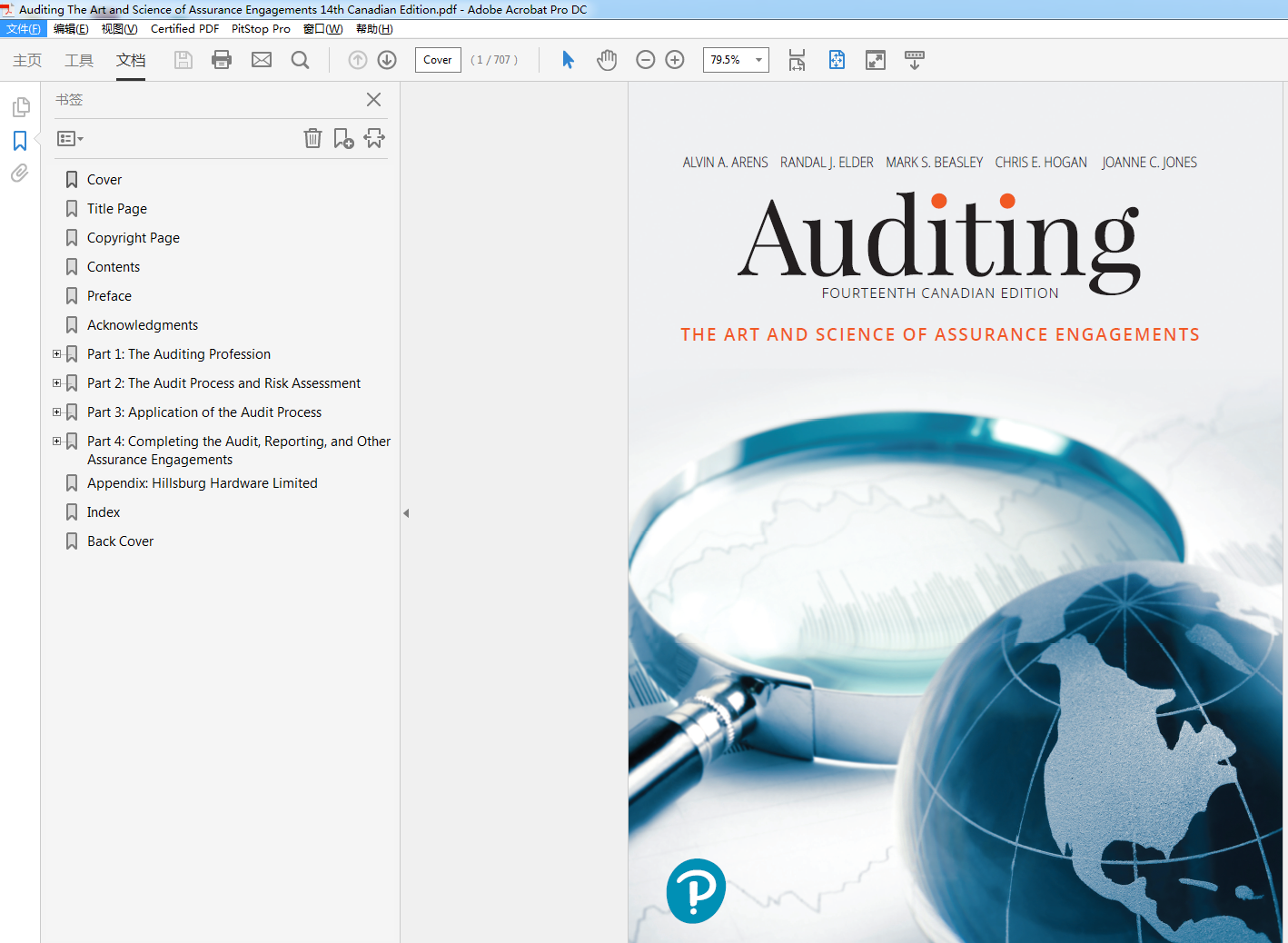Image resolution: width=1288 pixels, height=943 pixels.
Task: Switch to the 主页 tab
Action: (x=27, y=60)
